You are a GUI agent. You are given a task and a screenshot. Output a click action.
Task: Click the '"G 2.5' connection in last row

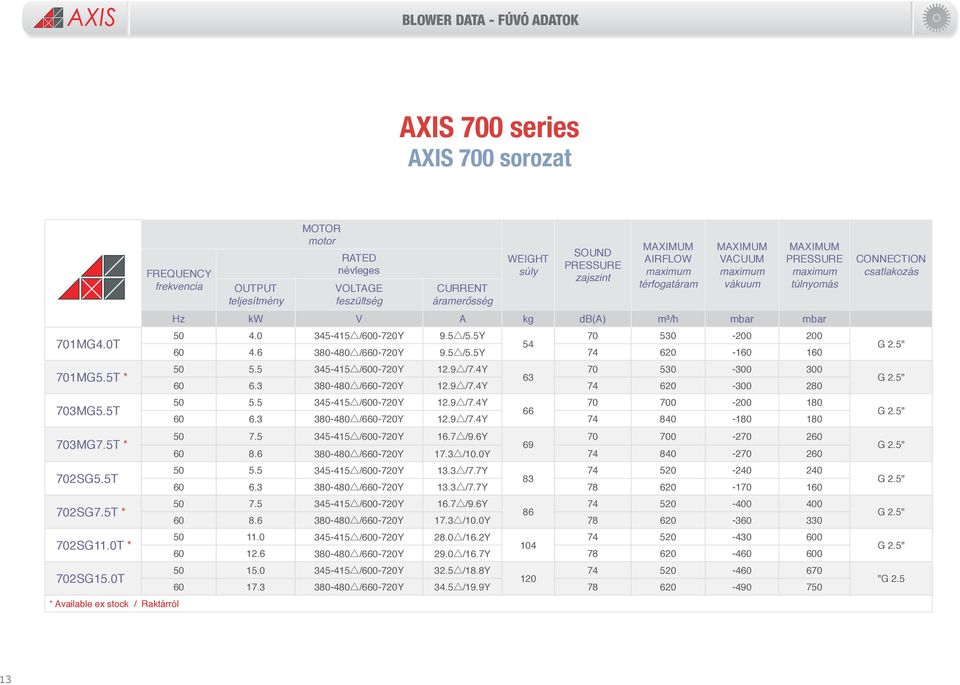891,578
